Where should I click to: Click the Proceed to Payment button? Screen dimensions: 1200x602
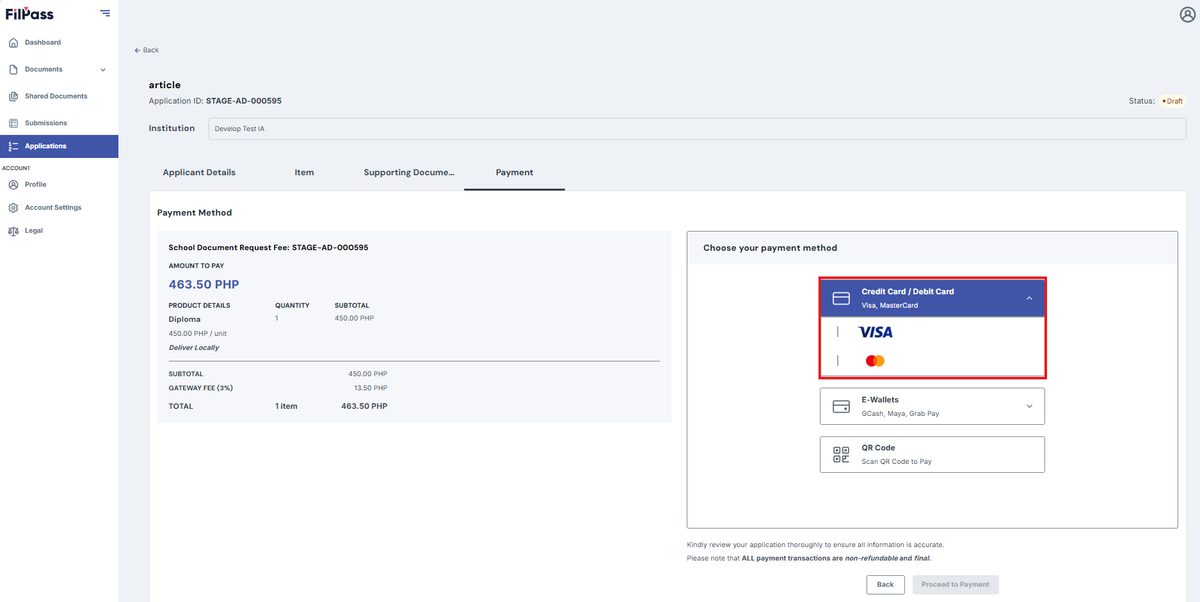pos(955,584)
